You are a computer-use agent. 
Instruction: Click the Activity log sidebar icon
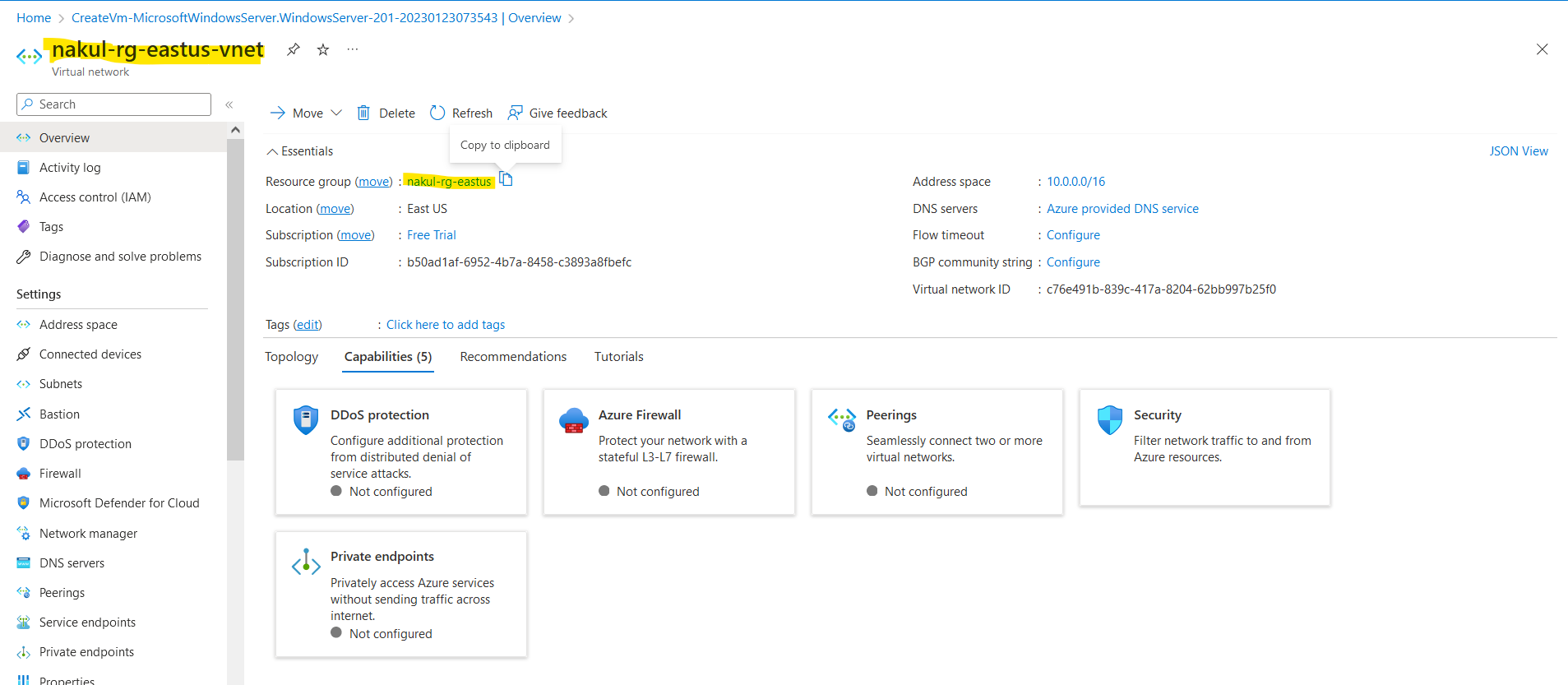point(24,168)
